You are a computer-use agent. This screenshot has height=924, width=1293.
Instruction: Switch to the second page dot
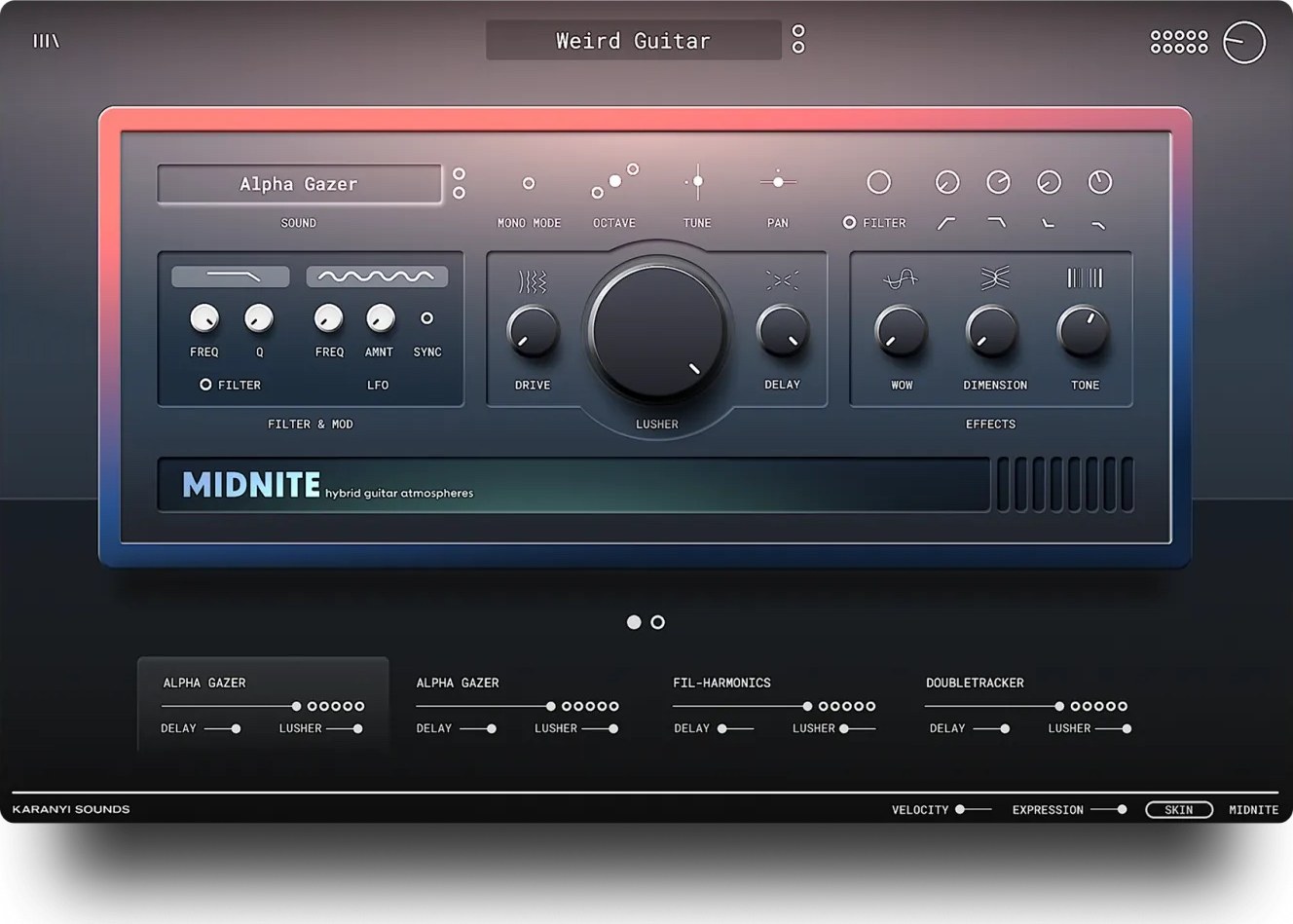point(658,622)
